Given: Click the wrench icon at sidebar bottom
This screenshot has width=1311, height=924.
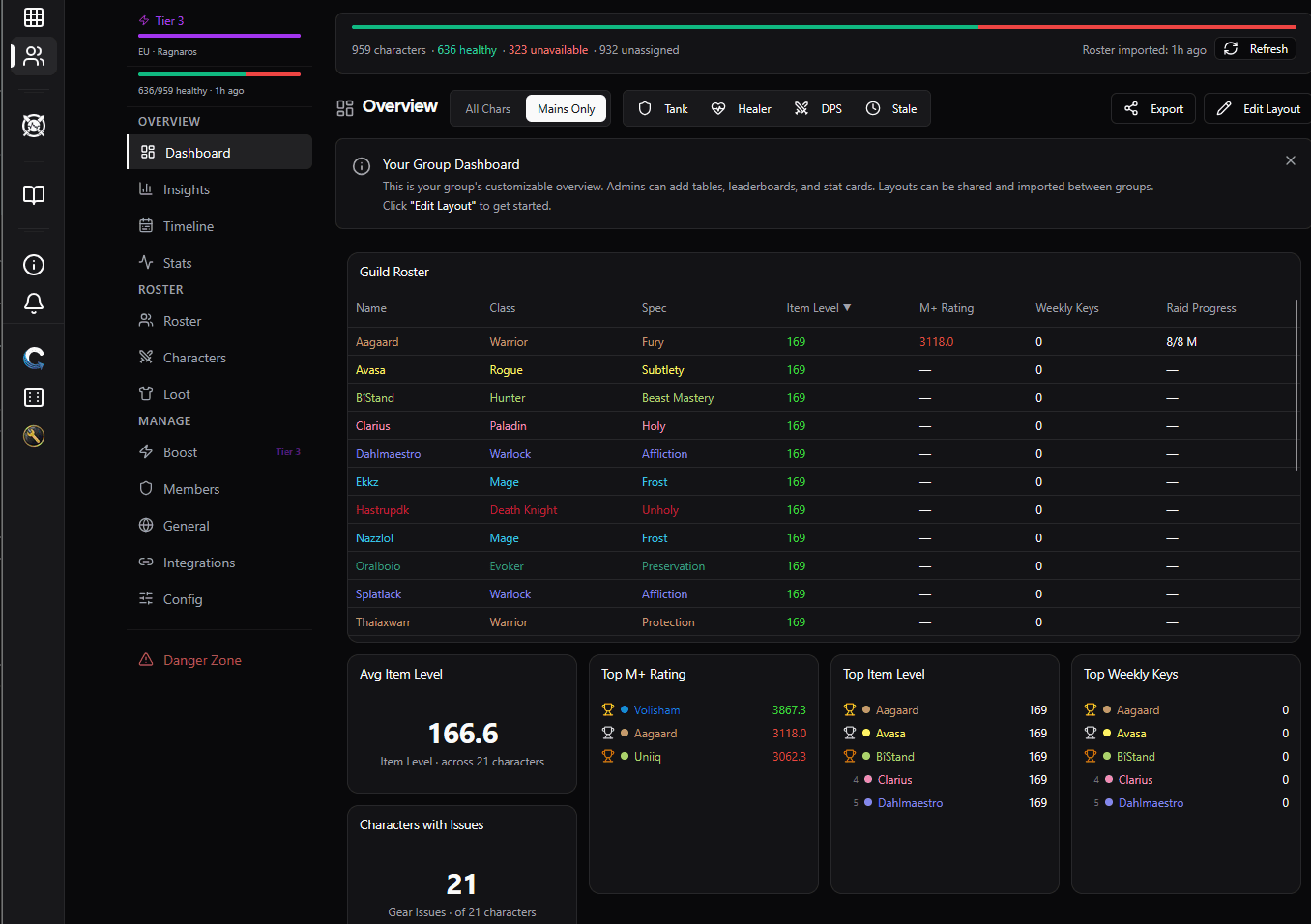Looking at the screenshot, I should [x=33, y=435].
